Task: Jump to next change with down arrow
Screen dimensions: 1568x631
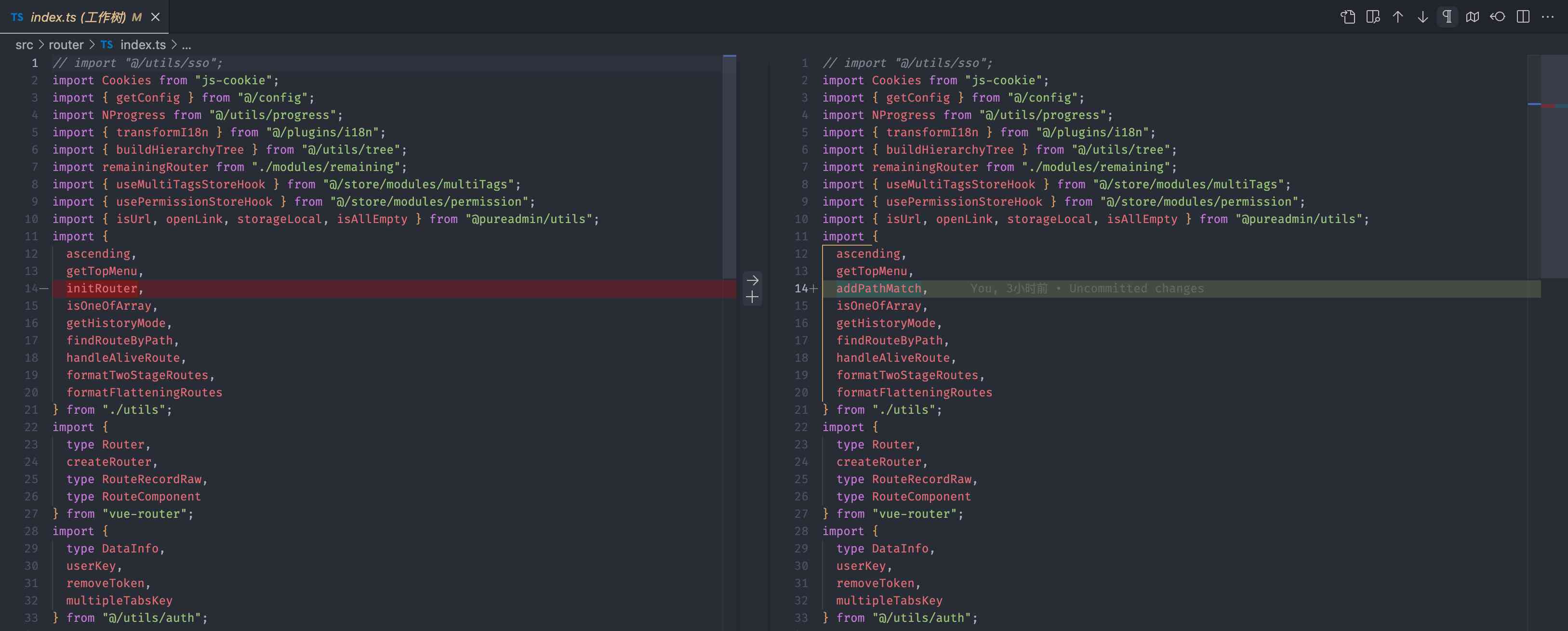Action: coord(1422,17)
